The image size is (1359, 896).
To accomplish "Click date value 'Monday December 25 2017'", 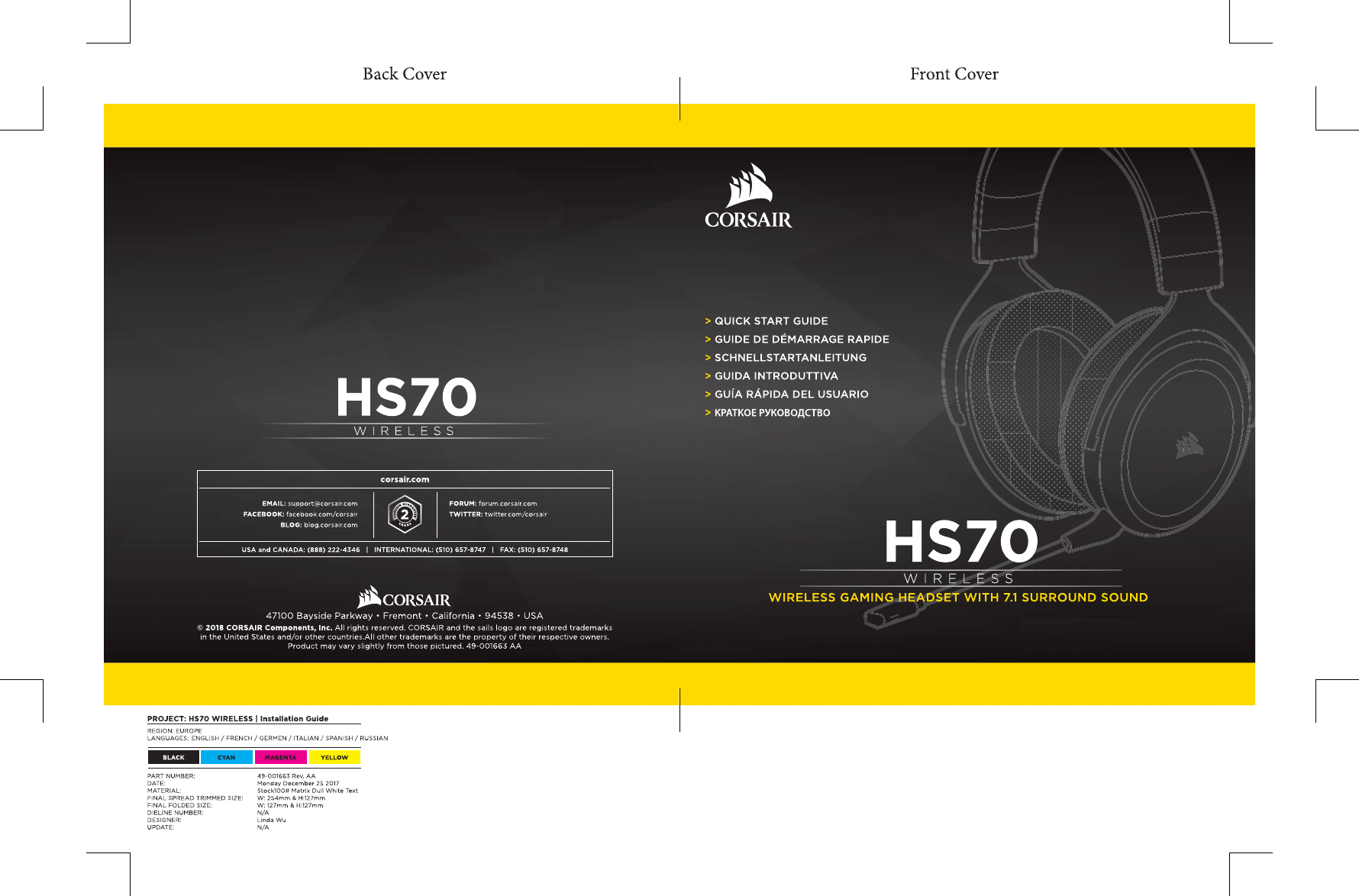I will [x=298, y=784].
